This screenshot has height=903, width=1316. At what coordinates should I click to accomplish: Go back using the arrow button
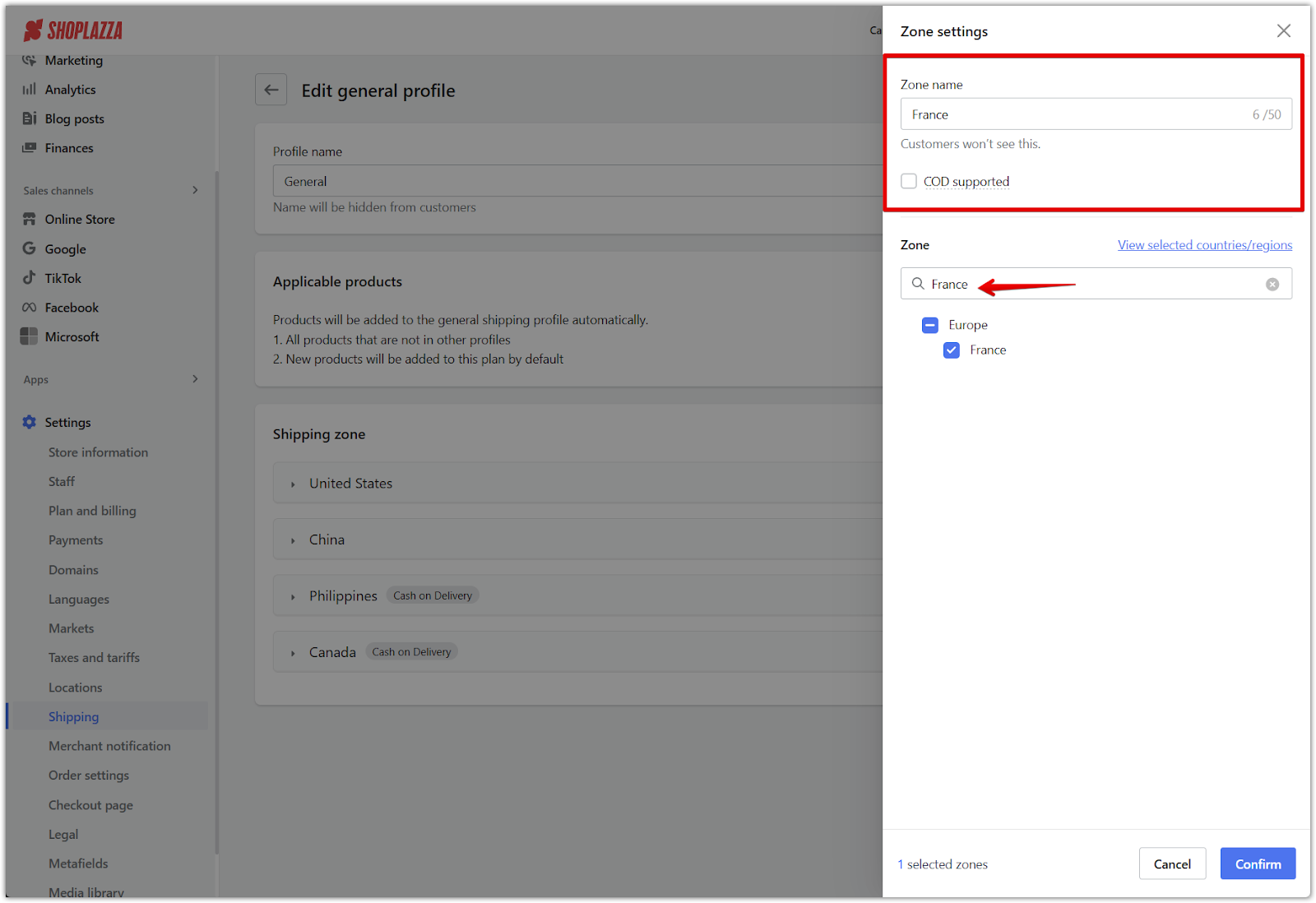[x=271, y=90]
